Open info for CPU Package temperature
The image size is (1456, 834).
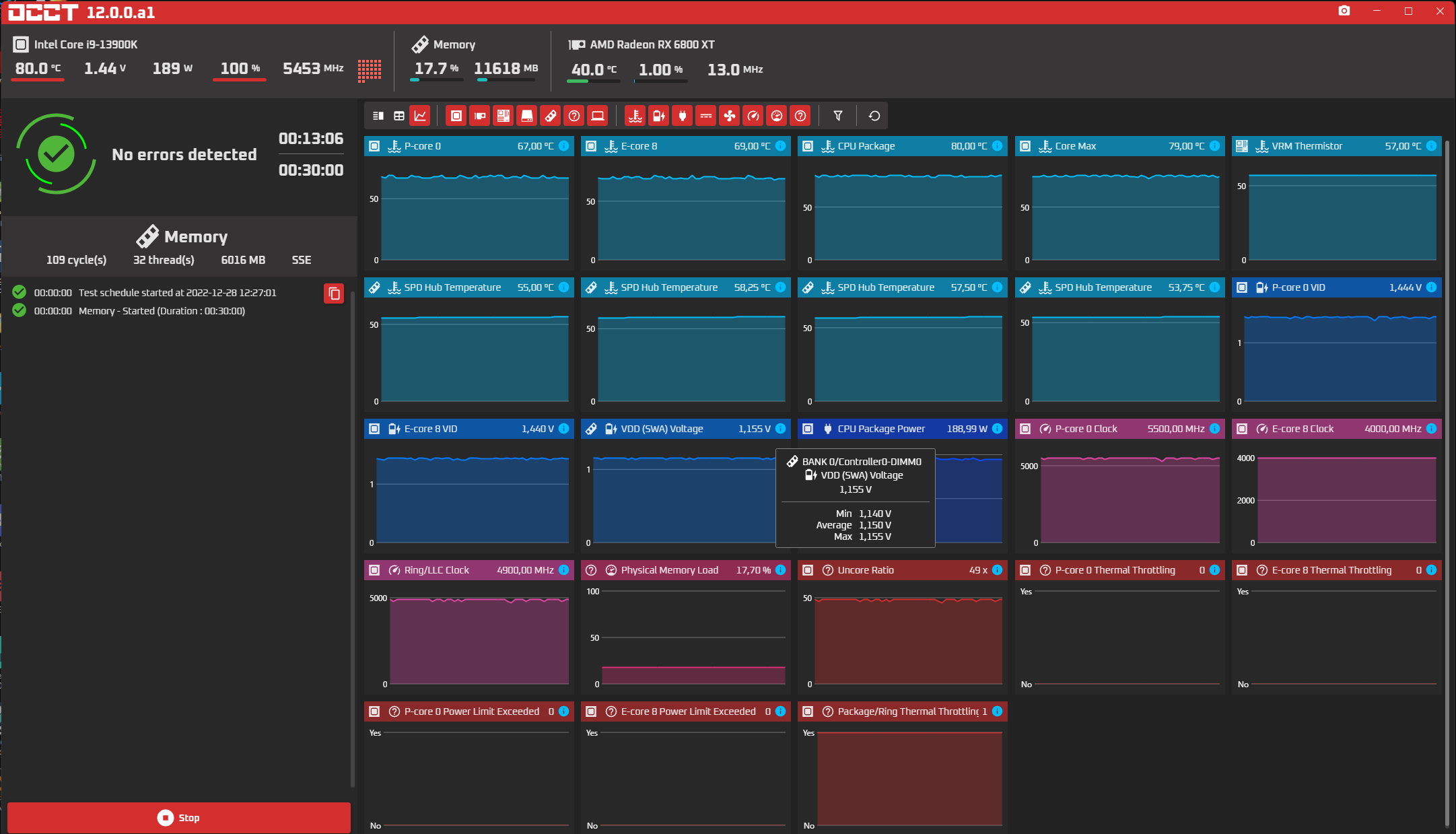point(998,146)
